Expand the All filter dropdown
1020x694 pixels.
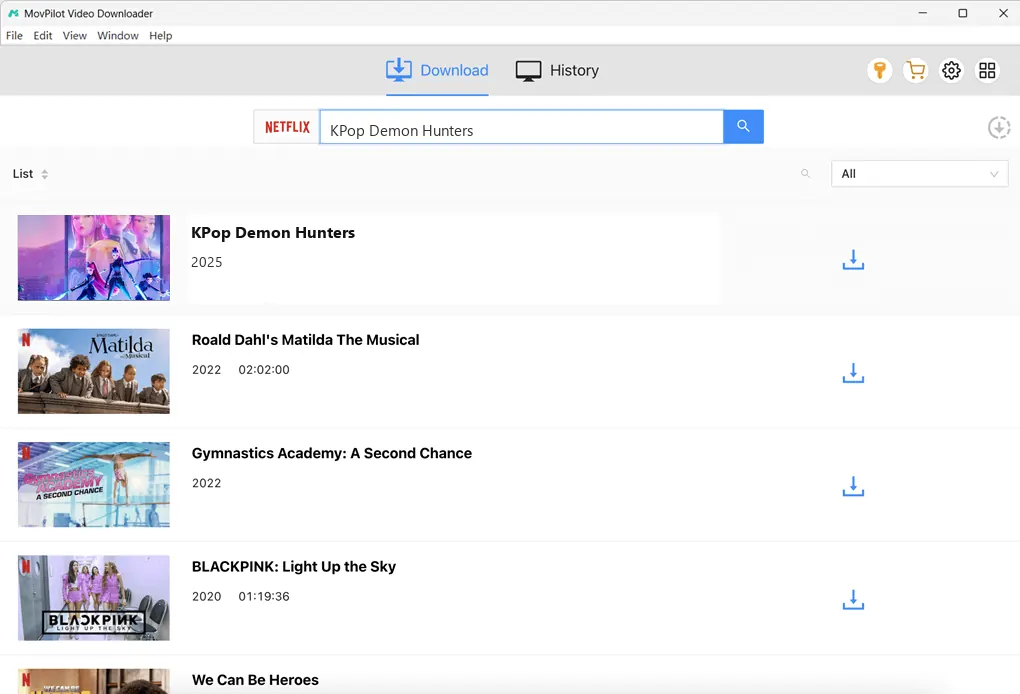919,174
